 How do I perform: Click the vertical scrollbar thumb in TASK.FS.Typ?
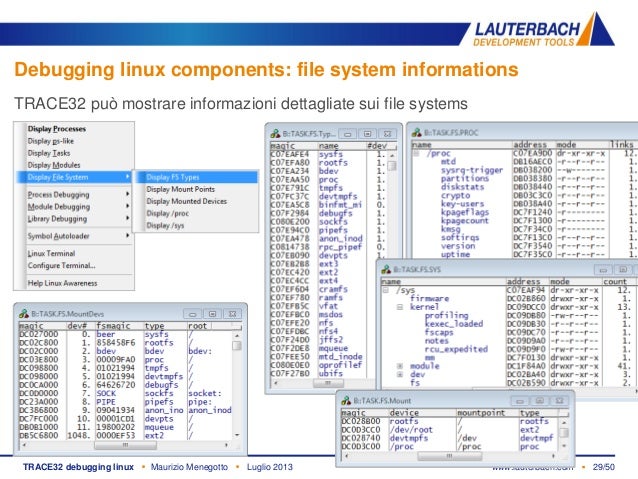pyautogui.click(x=392, y=166)
